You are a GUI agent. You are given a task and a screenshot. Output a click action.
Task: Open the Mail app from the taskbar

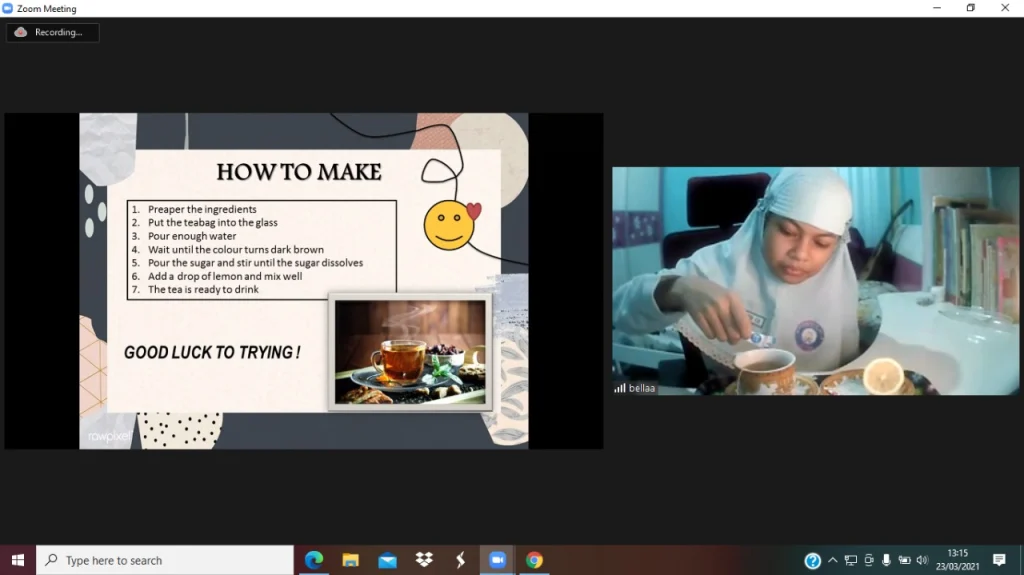point(387,560)
